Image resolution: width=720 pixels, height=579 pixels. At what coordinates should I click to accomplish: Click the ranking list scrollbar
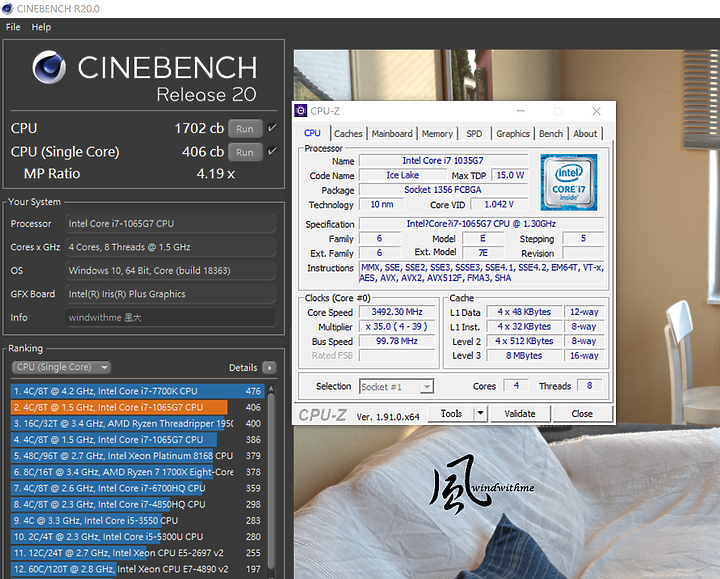tap(271, 480)
